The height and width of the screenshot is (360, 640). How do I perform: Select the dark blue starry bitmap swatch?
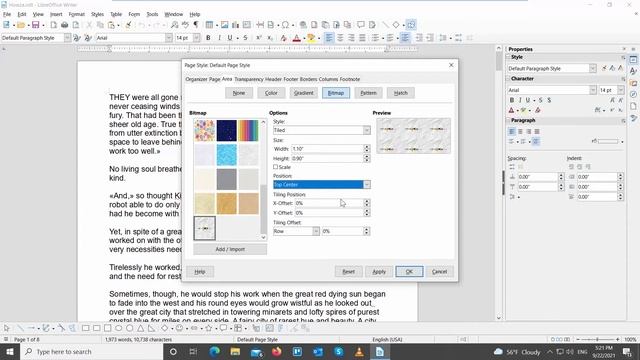227,131
